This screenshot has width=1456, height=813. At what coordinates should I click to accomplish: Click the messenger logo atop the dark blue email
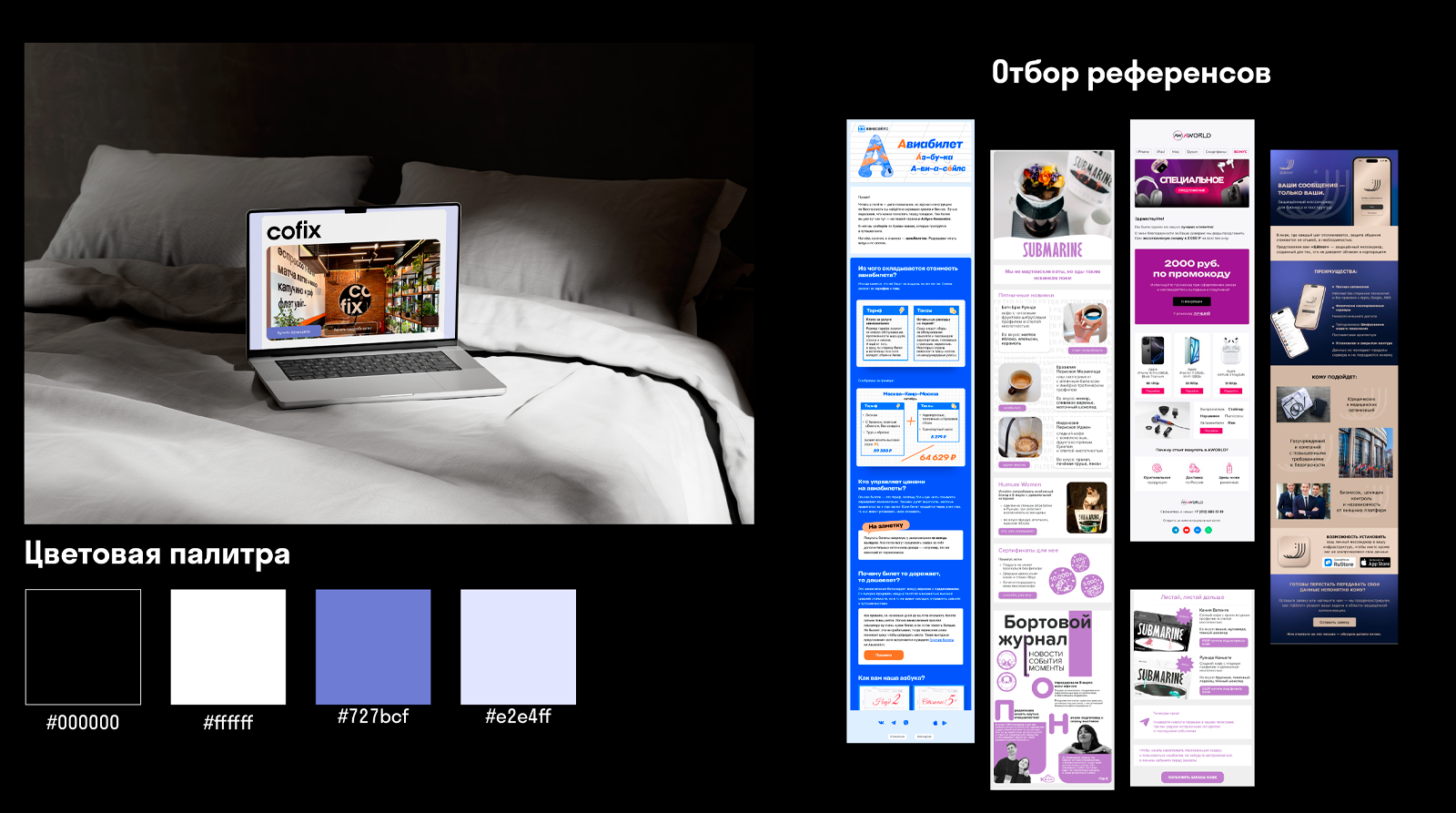pos(1286,167)
